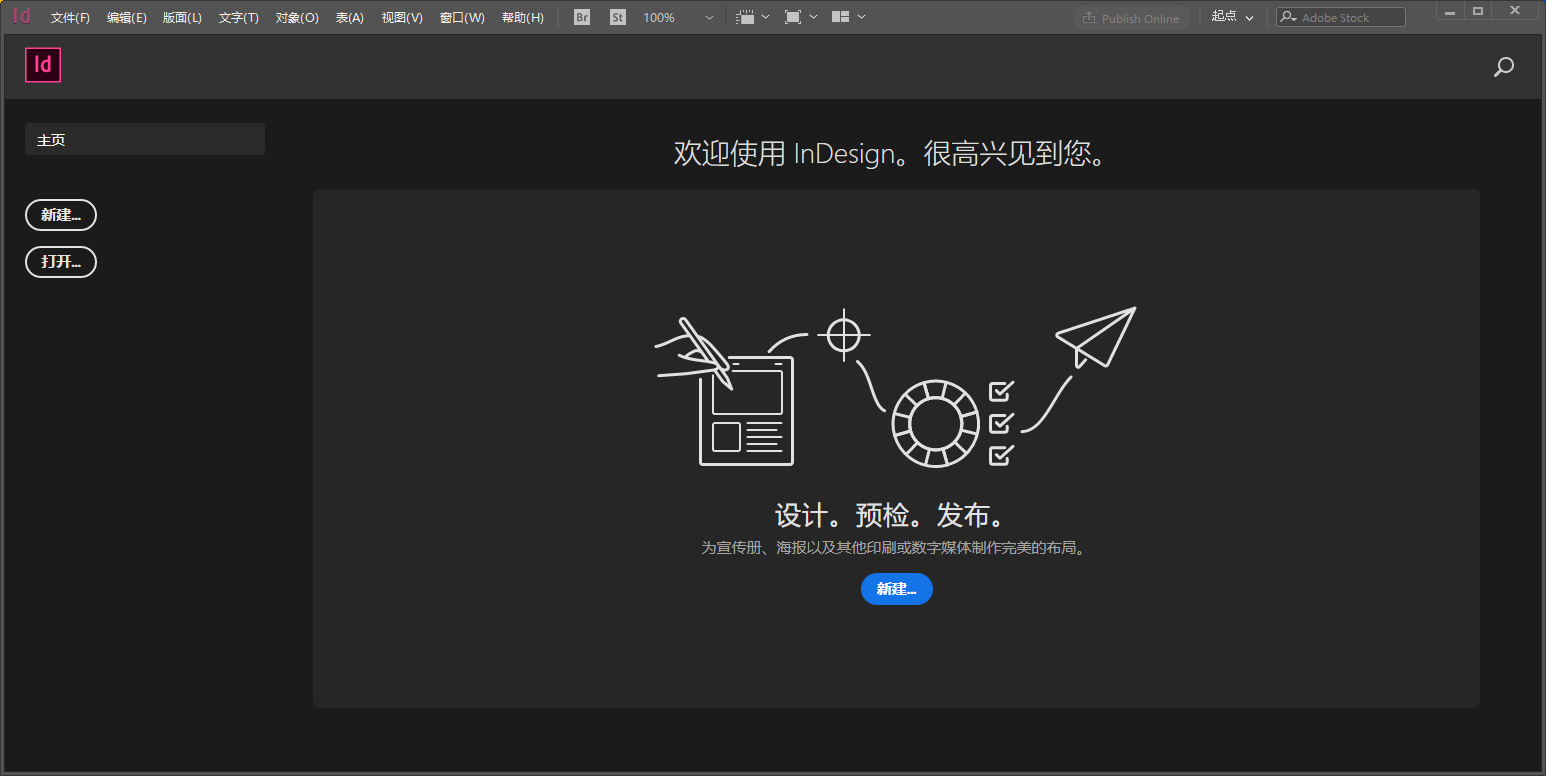The height and width of the screenshot is (776, 1546).
Task: Click the sidebar 新建 button
Action: click(x=60, y=215)
